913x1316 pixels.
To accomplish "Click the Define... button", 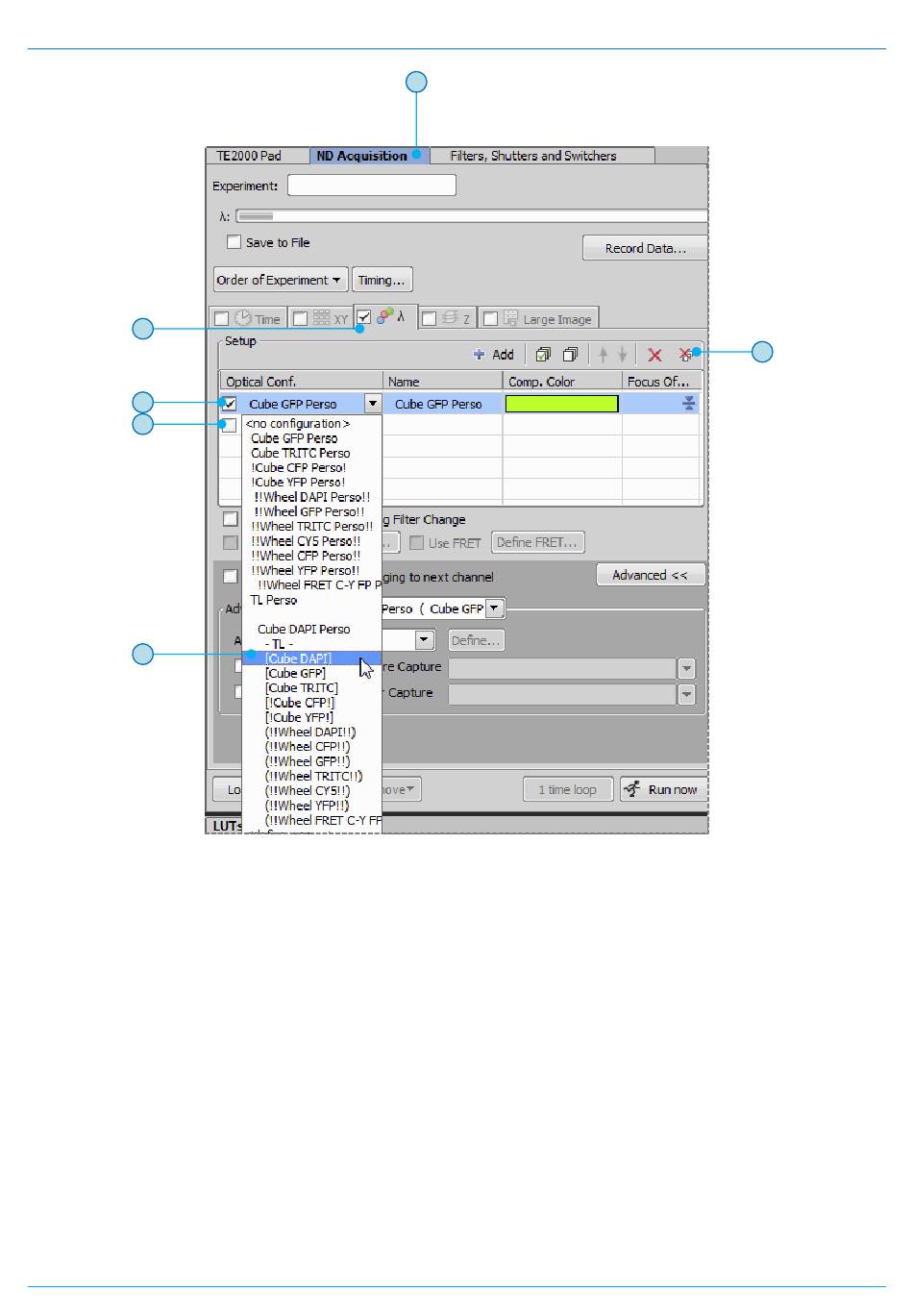I will (476, 640).
